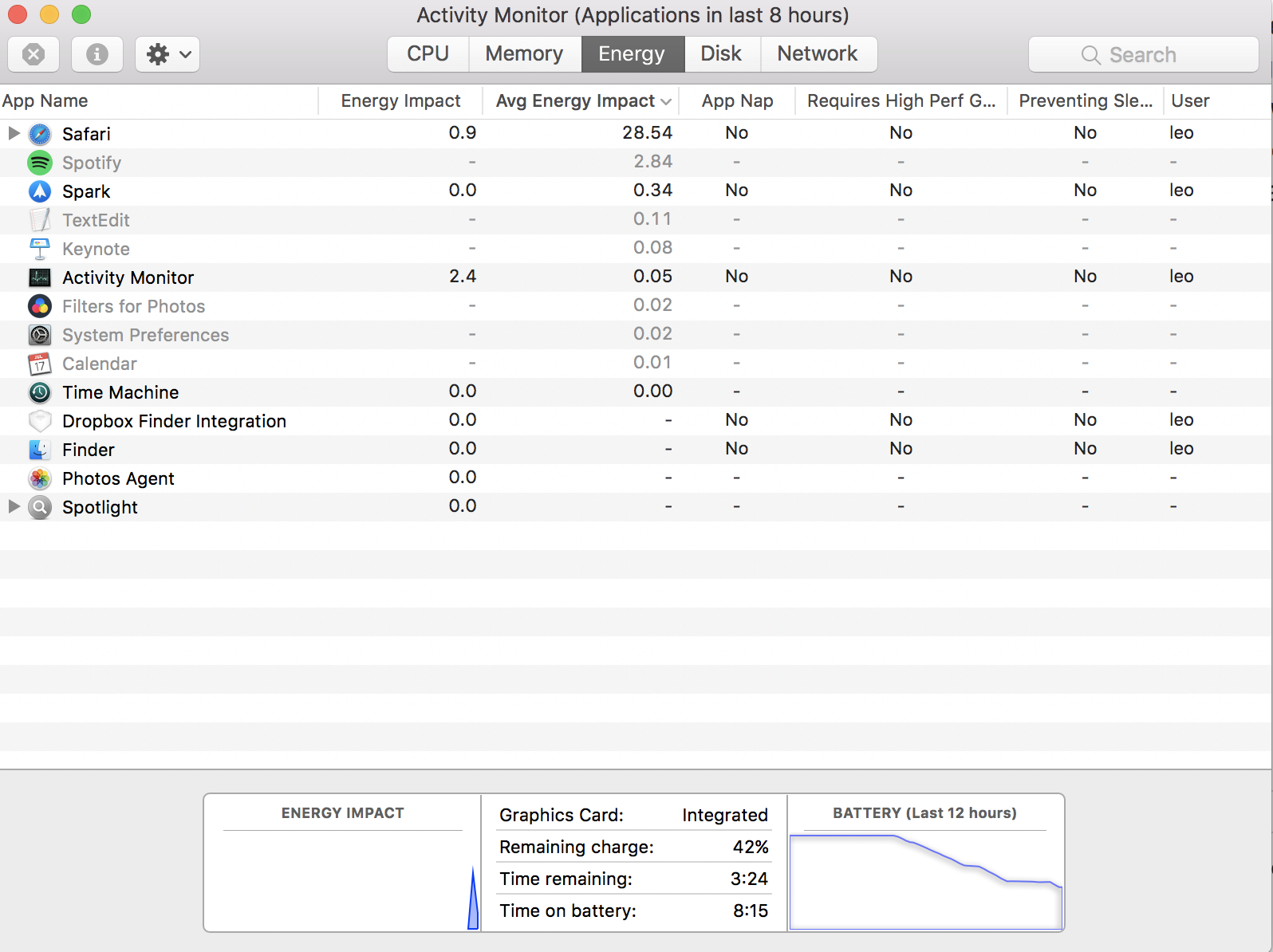
Task: Select the Calendar row name
Action: (100, 364)
